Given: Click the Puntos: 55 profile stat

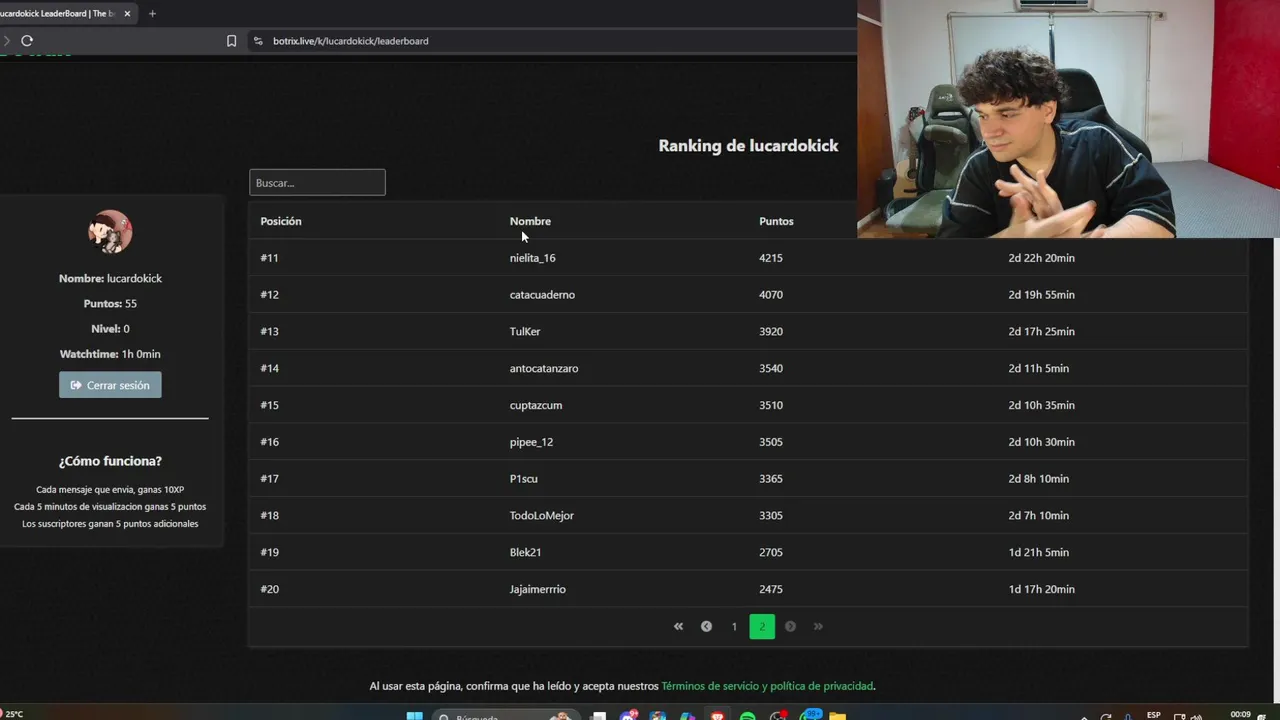Looking at the screenshot, I should pyautogui.click(x=110, y=303).
